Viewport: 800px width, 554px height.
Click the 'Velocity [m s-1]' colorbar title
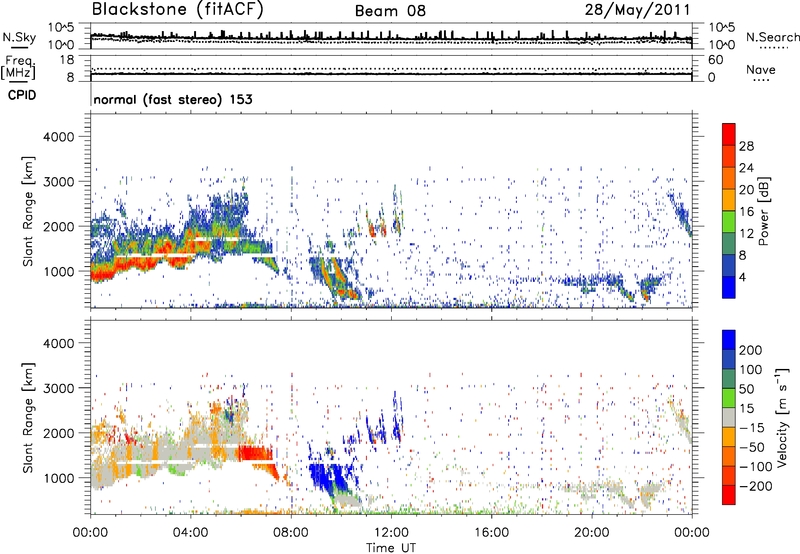coord(781,417)
